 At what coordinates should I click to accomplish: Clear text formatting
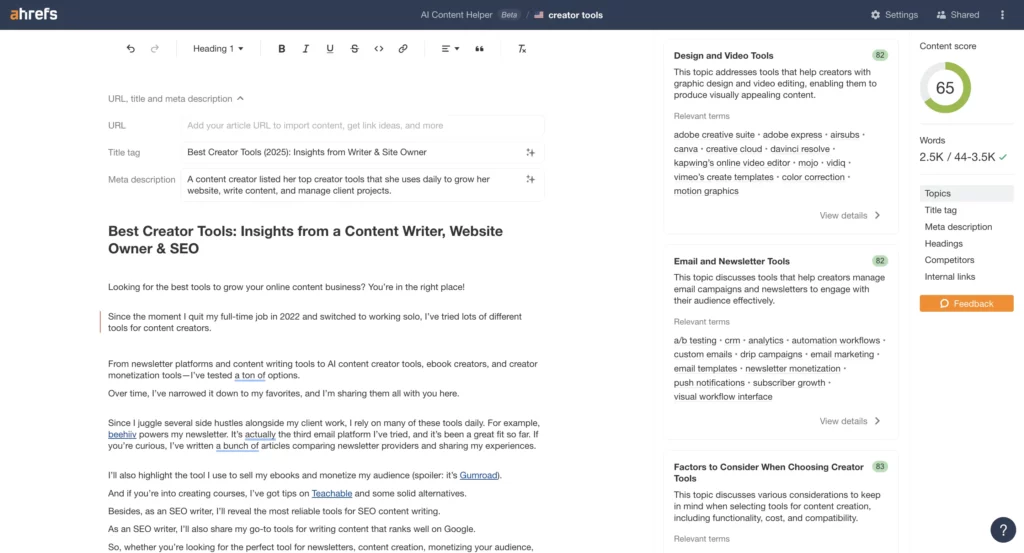click(x=522, y=48)
